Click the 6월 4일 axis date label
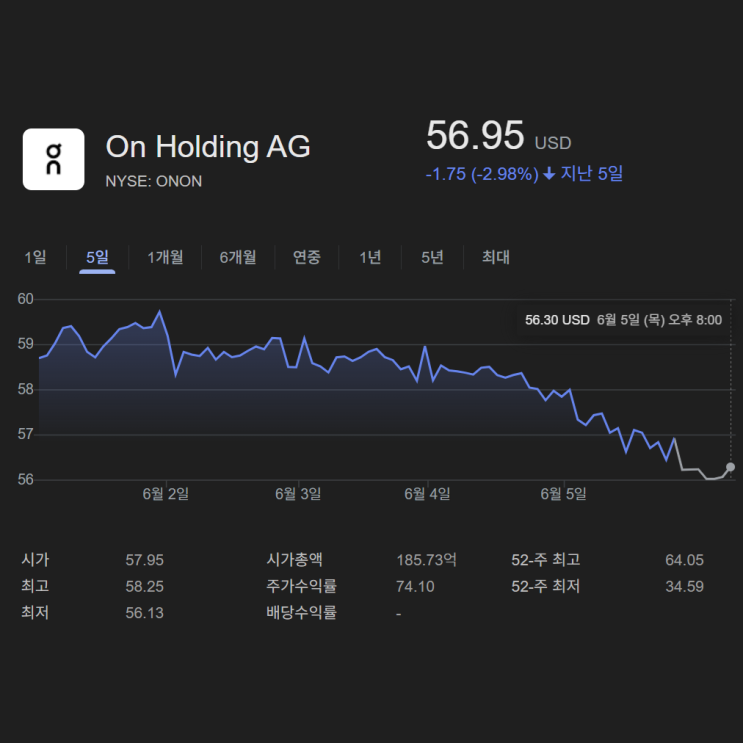The height and width of the screenshot is (743, 743). click(x=427, y=494)
